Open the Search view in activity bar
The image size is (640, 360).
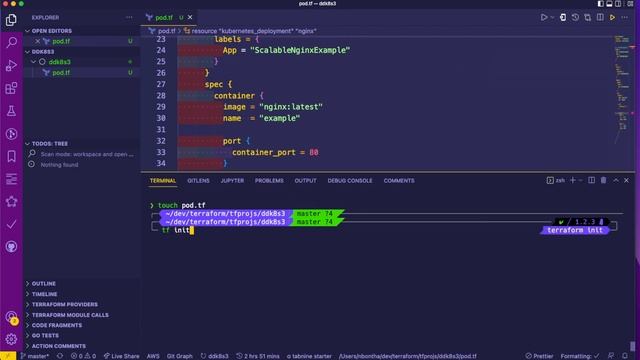tap(11, 42)
